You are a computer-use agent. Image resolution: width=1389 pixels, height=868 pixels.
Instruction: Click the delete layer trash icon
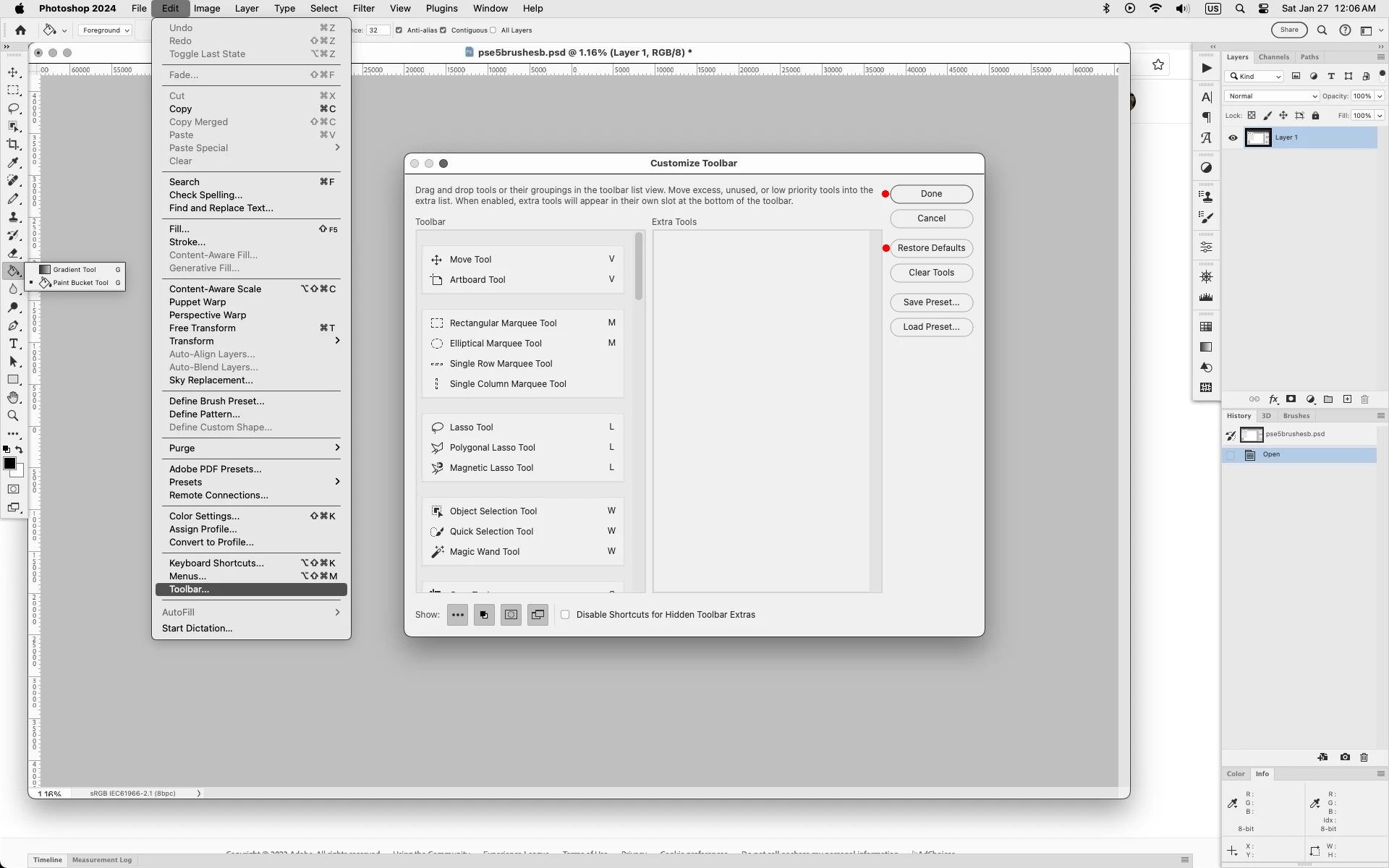pyautogui.click(x=1365, y=399)
